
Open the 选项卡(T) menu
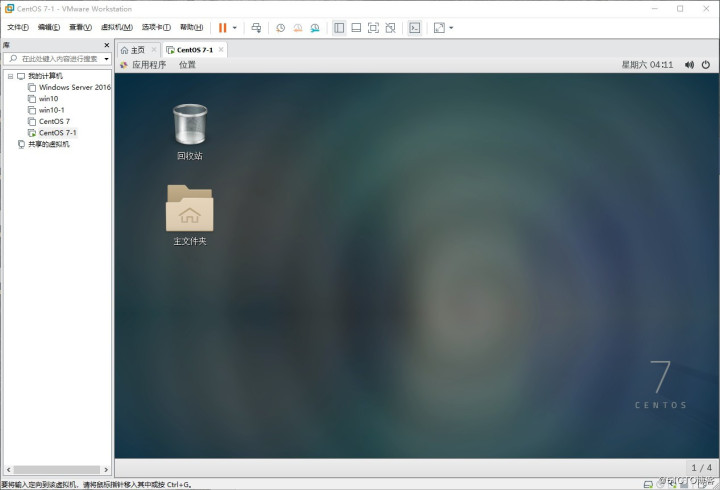point(156,28)
